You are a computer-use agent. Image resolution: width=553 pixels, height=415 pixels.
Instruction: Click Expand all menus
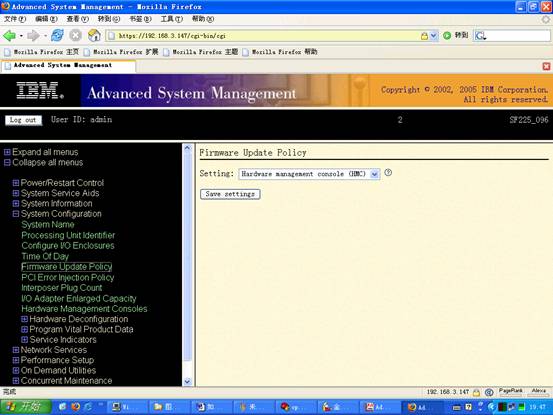coord(45,152)
